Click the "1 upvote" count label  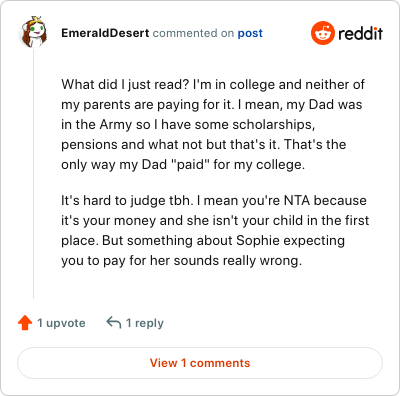click(x=61, y=323)
